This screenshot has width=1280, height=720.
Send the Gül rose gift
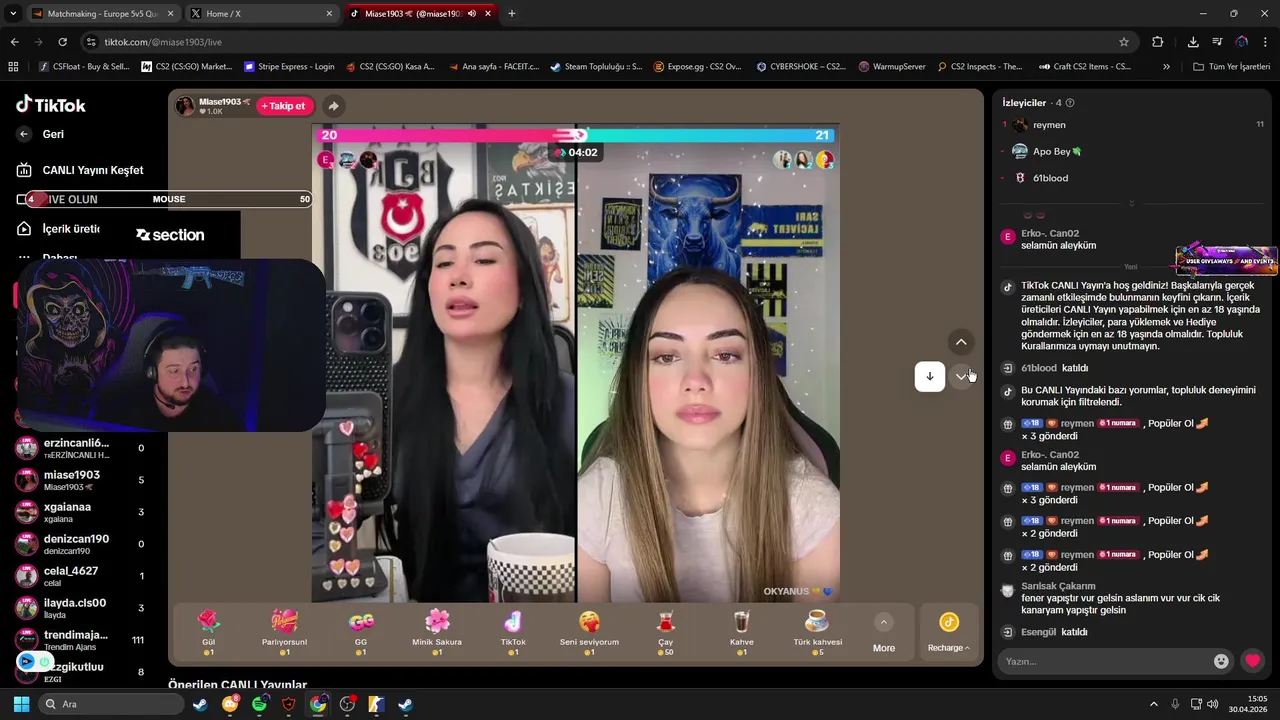(208, 632)
